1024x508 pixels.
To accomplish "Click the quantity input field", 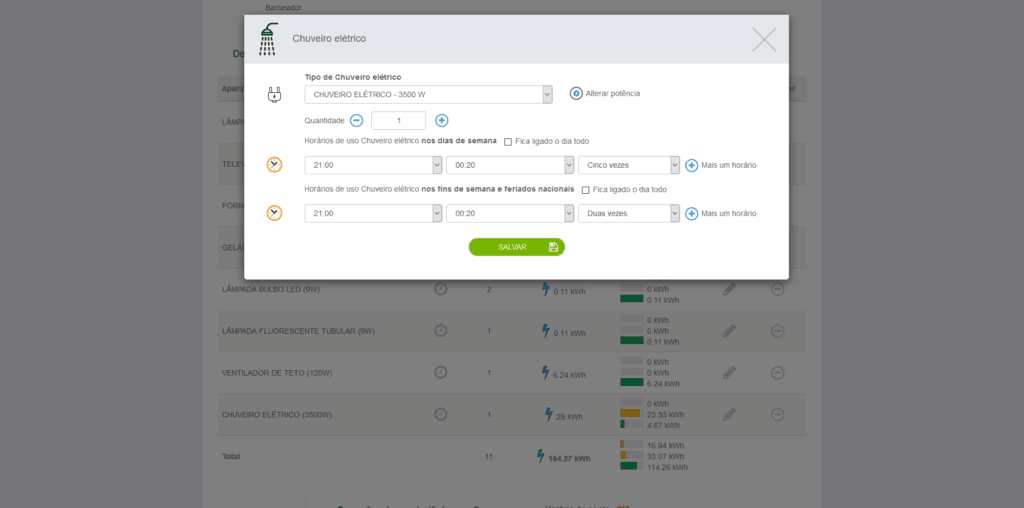I will pyautogui.click(x=398, y=120).
